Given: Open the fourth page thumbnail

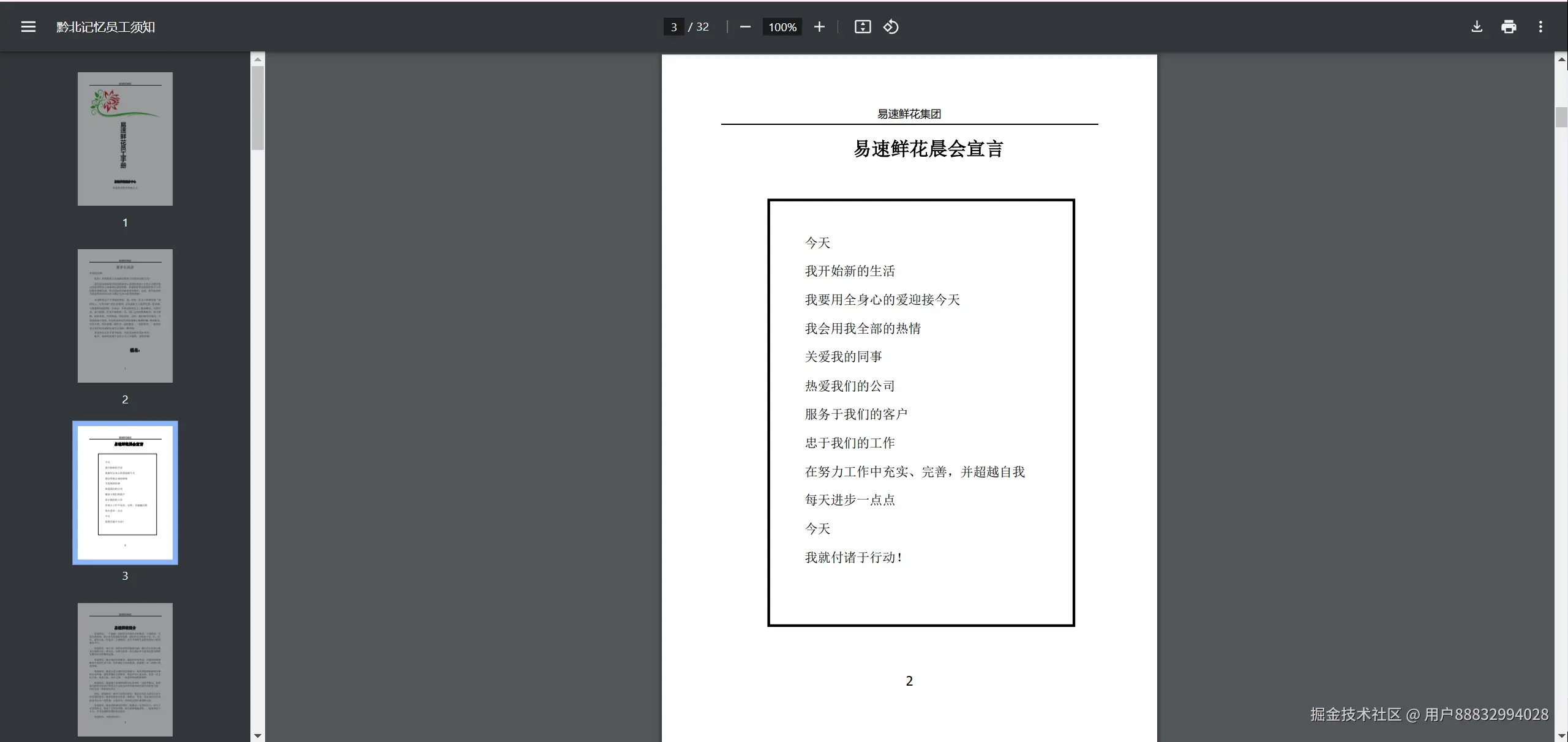Looking at the screenshot, I should [125, 669].
